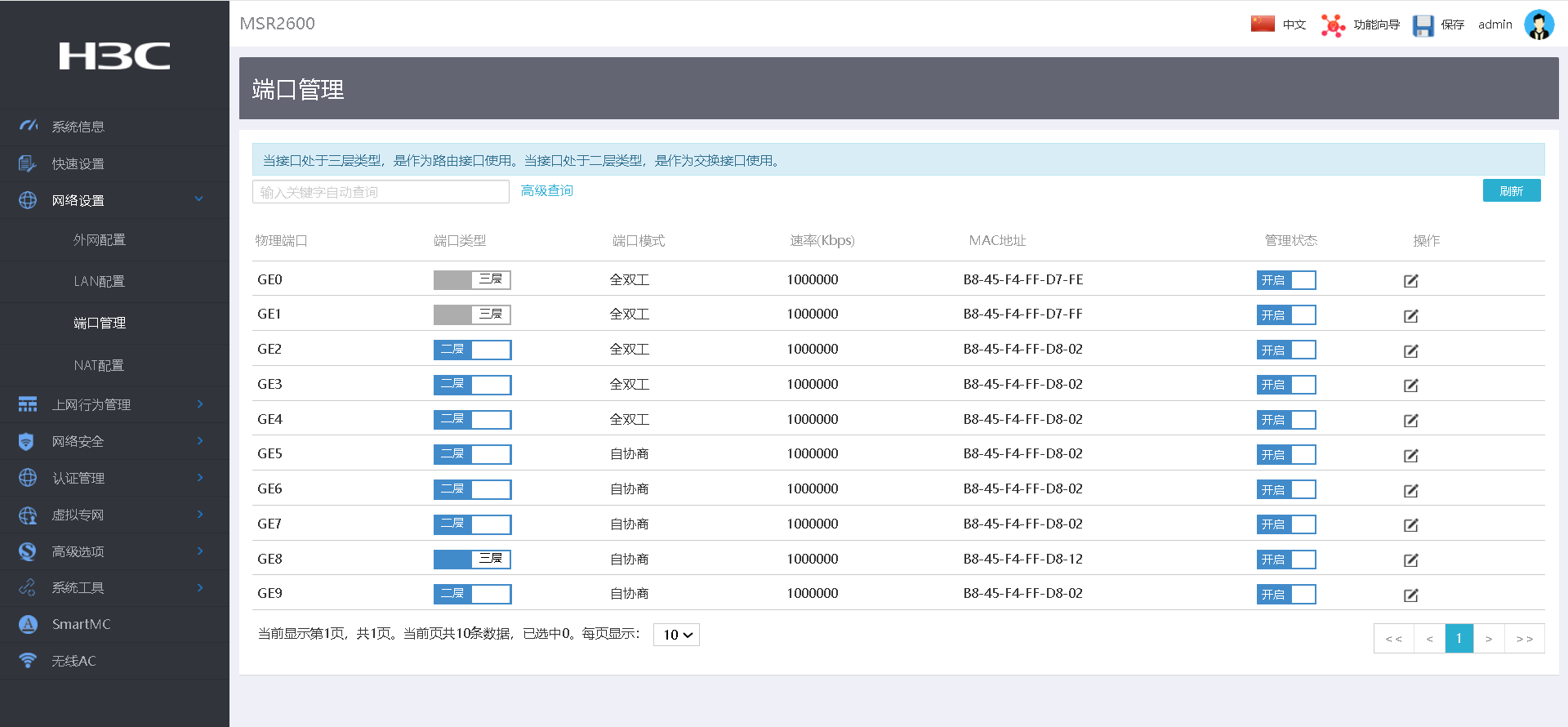Turn off GE7 管理状态 switch
Image resolution: width=1568 pixels, height=727 pixels.
point(1285,524)
